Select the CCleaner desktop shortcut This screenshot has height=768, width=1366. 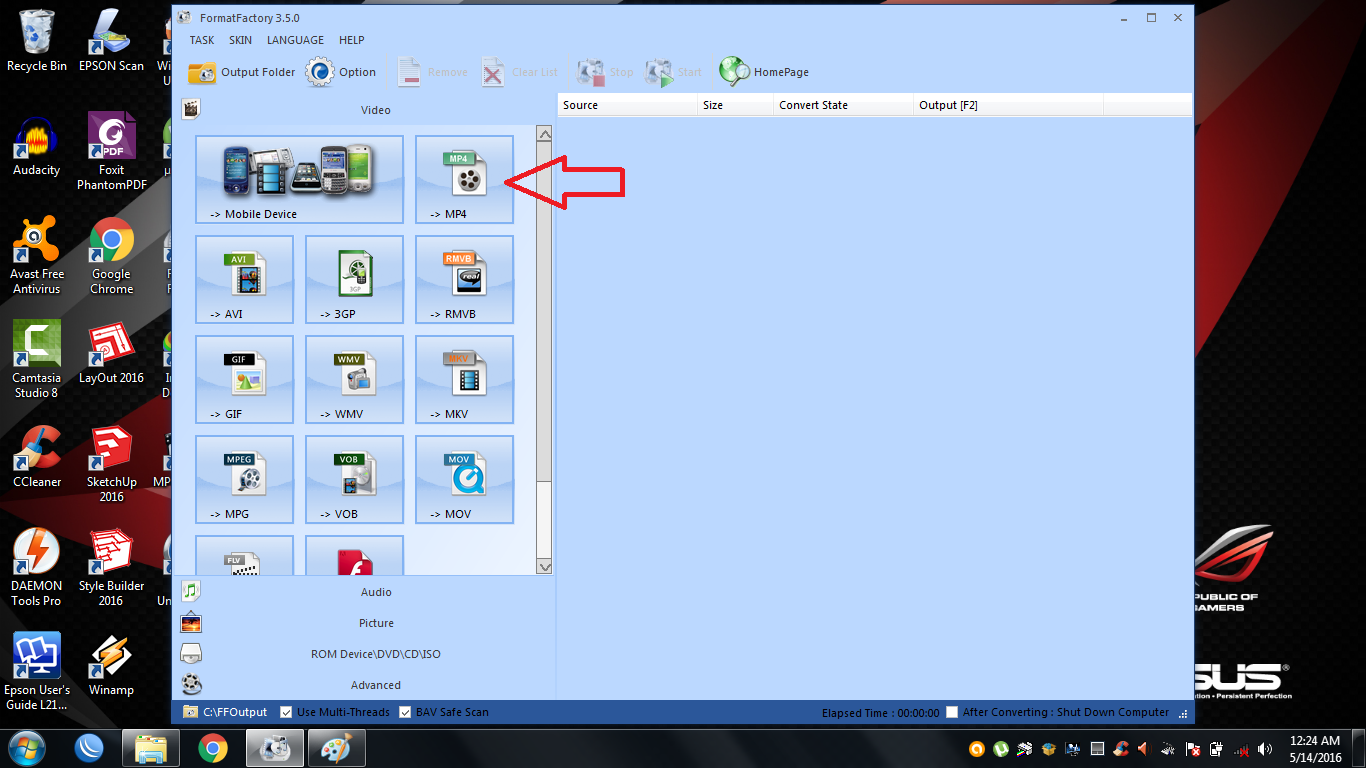click(x=37, y=457)
